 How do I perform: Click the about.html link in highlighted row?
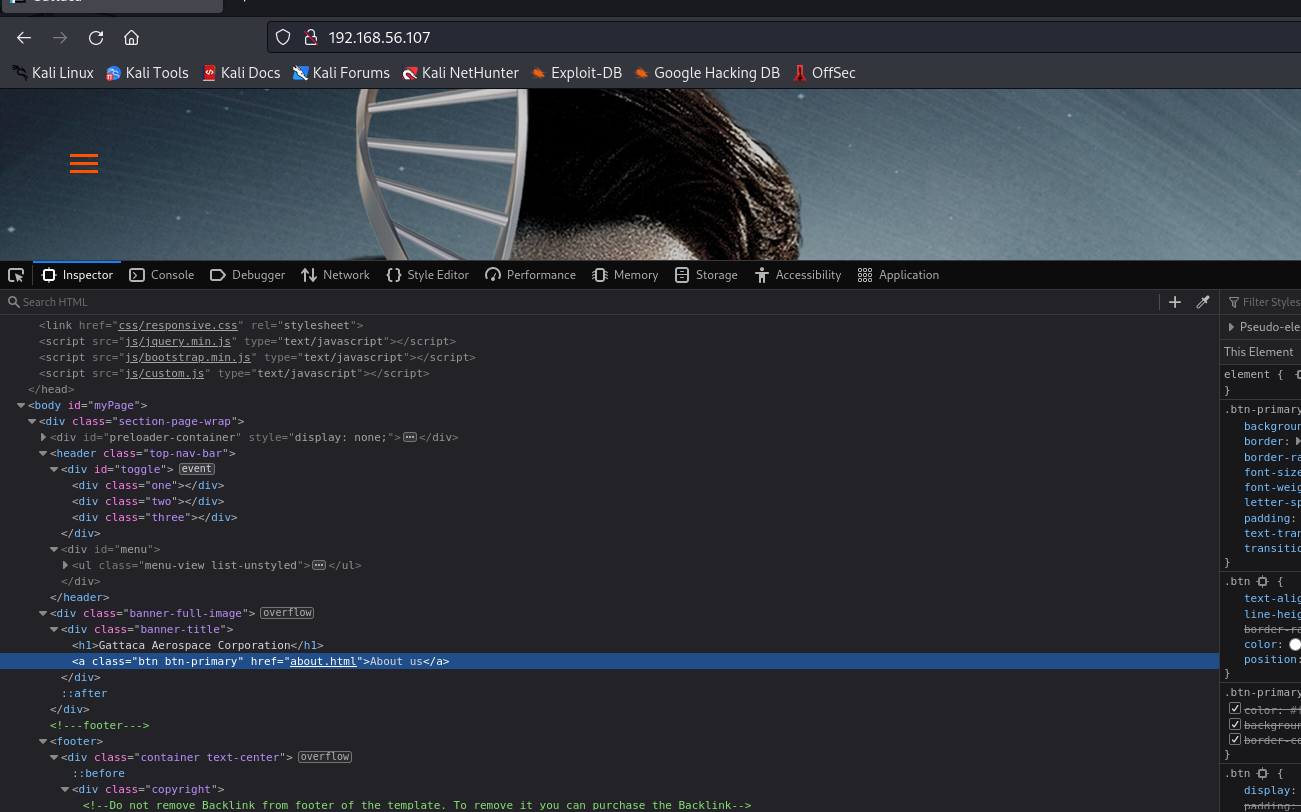click(x=322, y=661)
